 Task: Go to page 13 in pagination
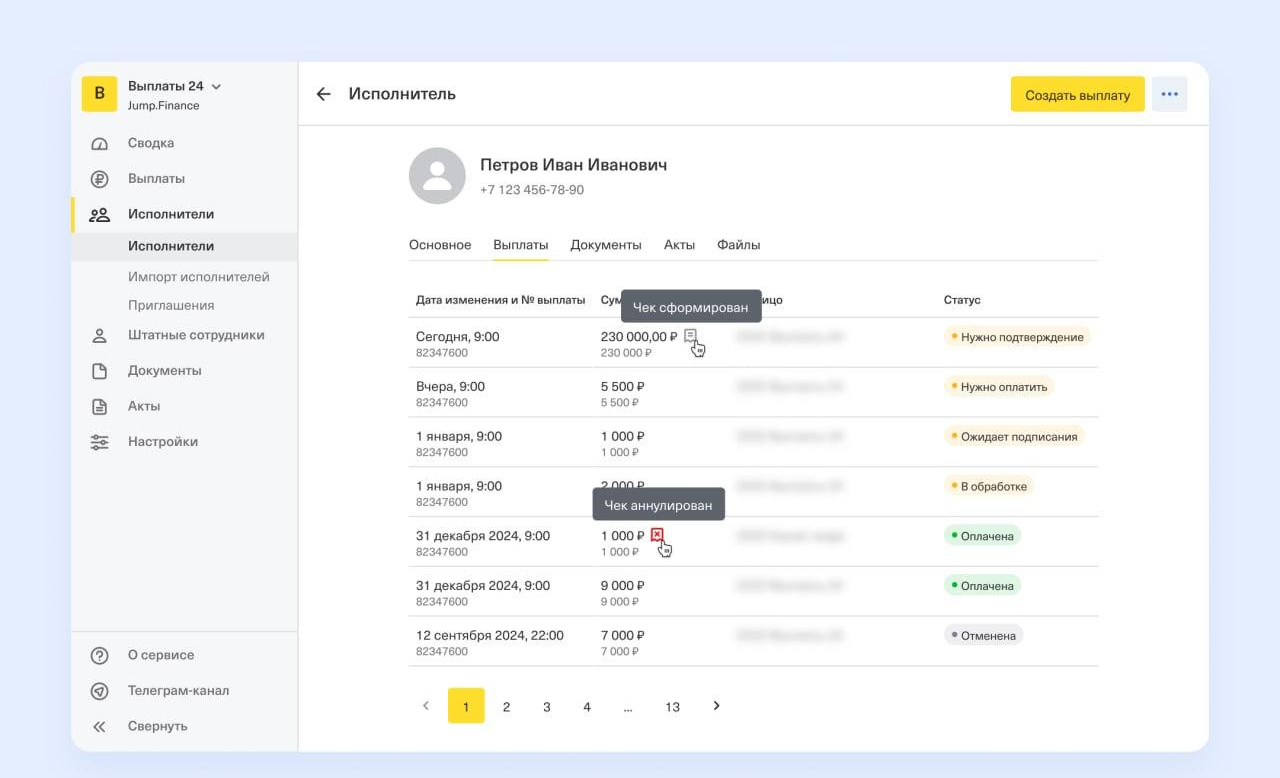pos(672,706)
